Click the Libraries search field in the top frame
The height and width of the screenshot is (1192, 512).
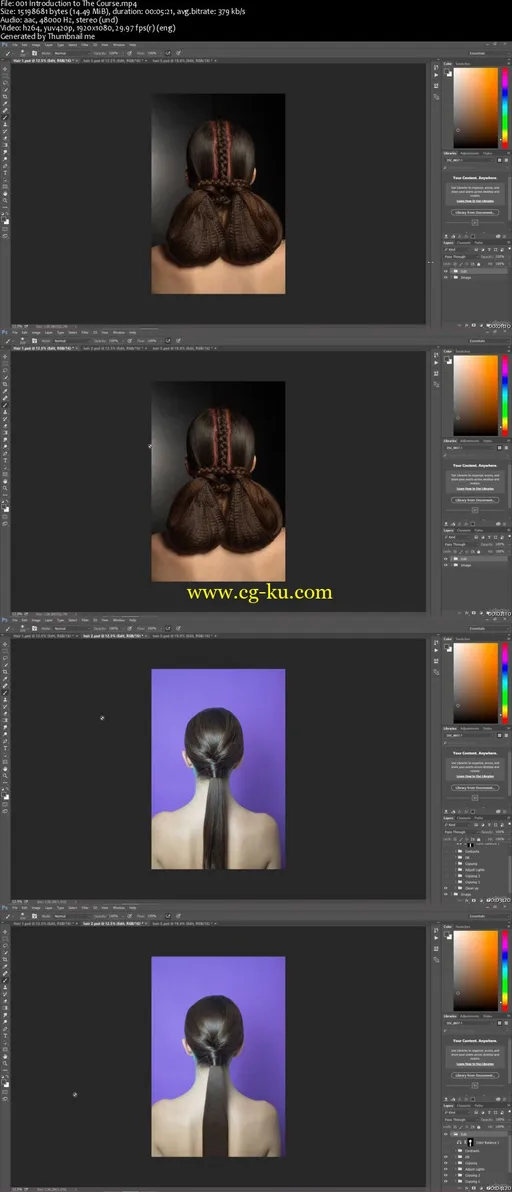475,168
